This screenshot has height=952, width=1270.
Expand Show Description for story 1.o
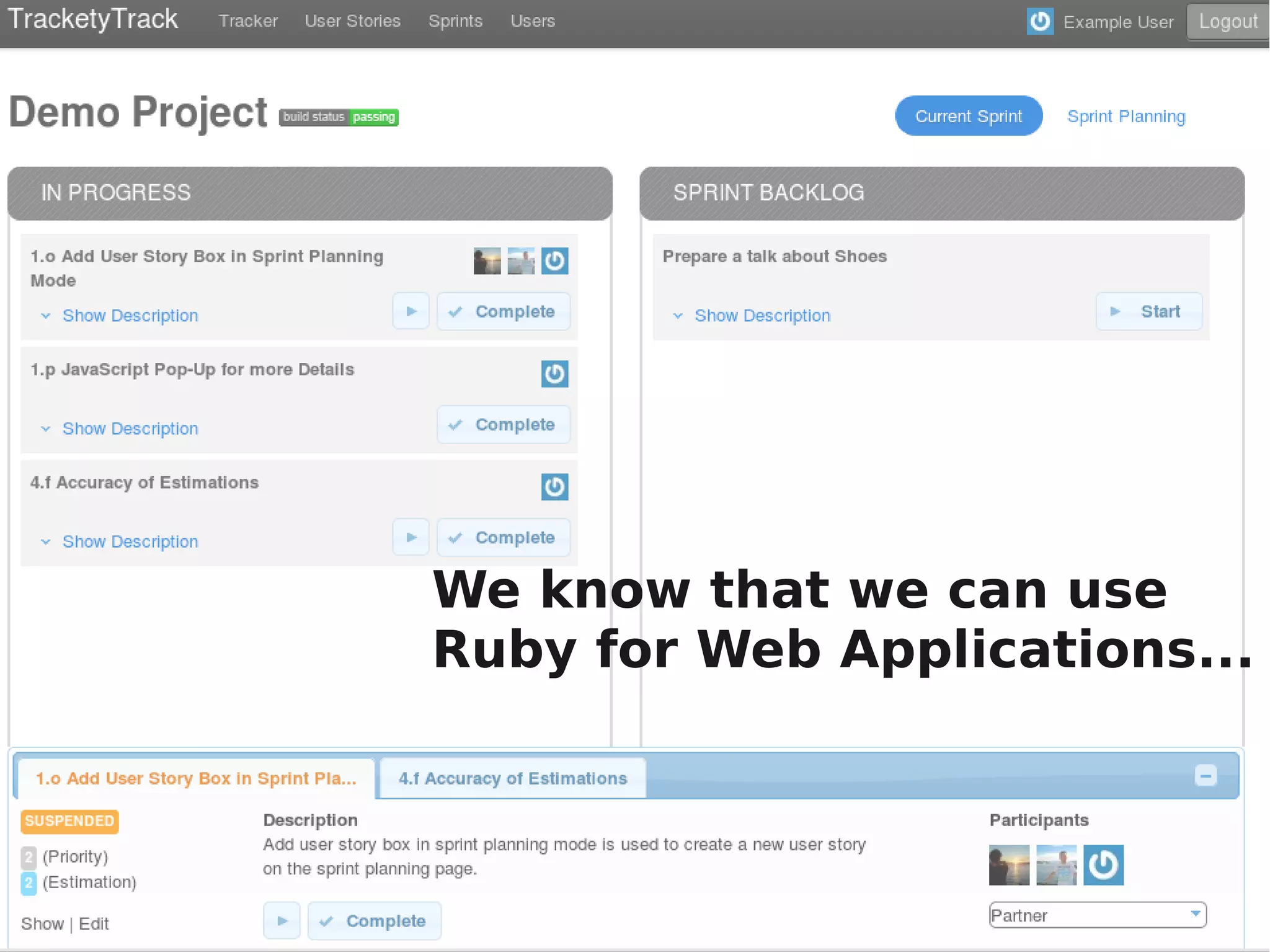point(130,316)
